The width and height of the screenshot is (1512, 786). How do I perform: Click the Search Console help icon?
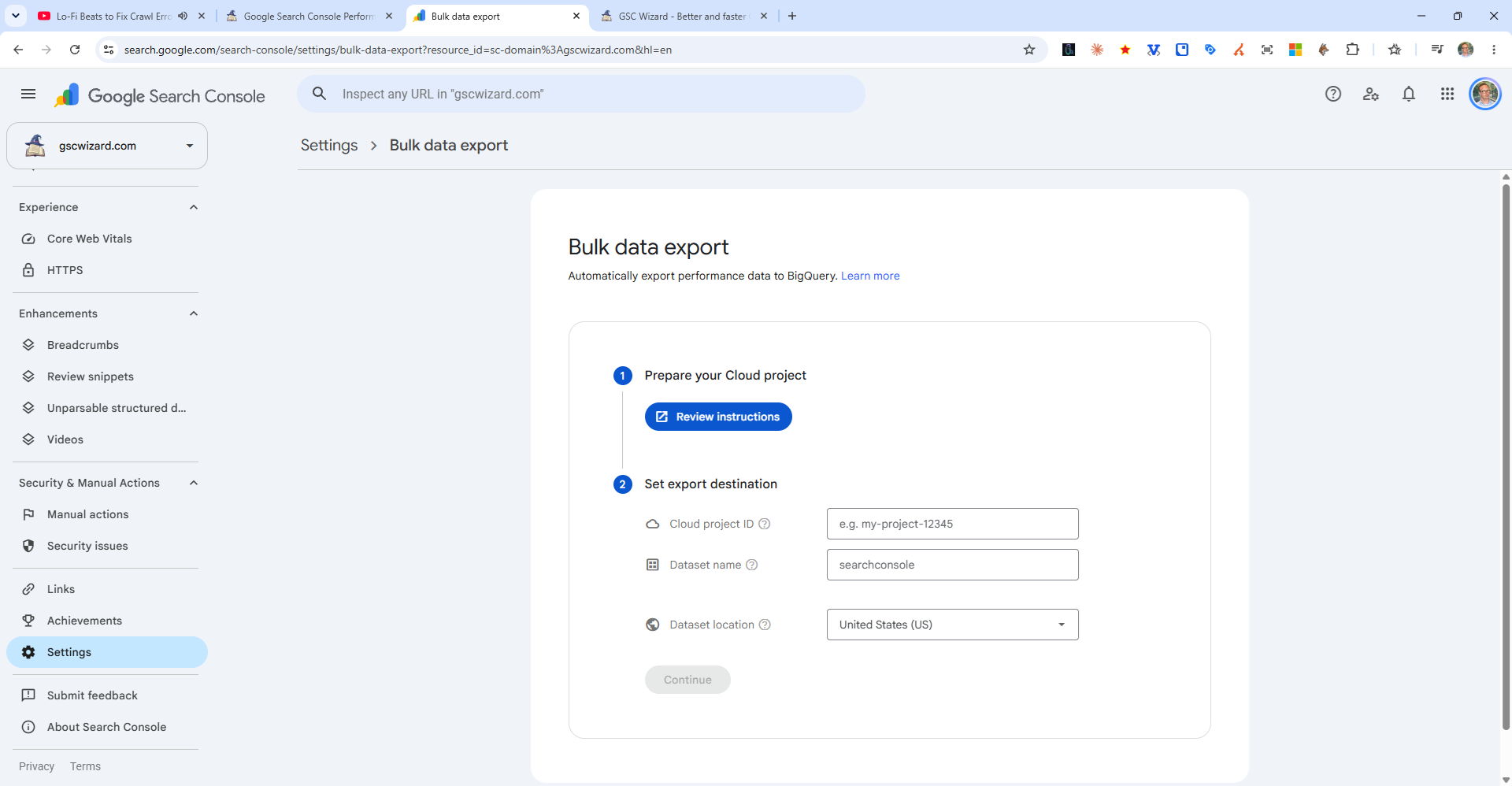[1333, 95]
